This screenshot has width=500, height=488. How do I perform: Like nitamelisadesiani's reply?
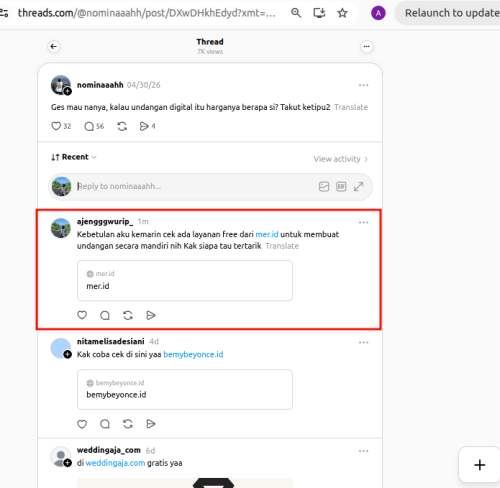pos(82,424)
